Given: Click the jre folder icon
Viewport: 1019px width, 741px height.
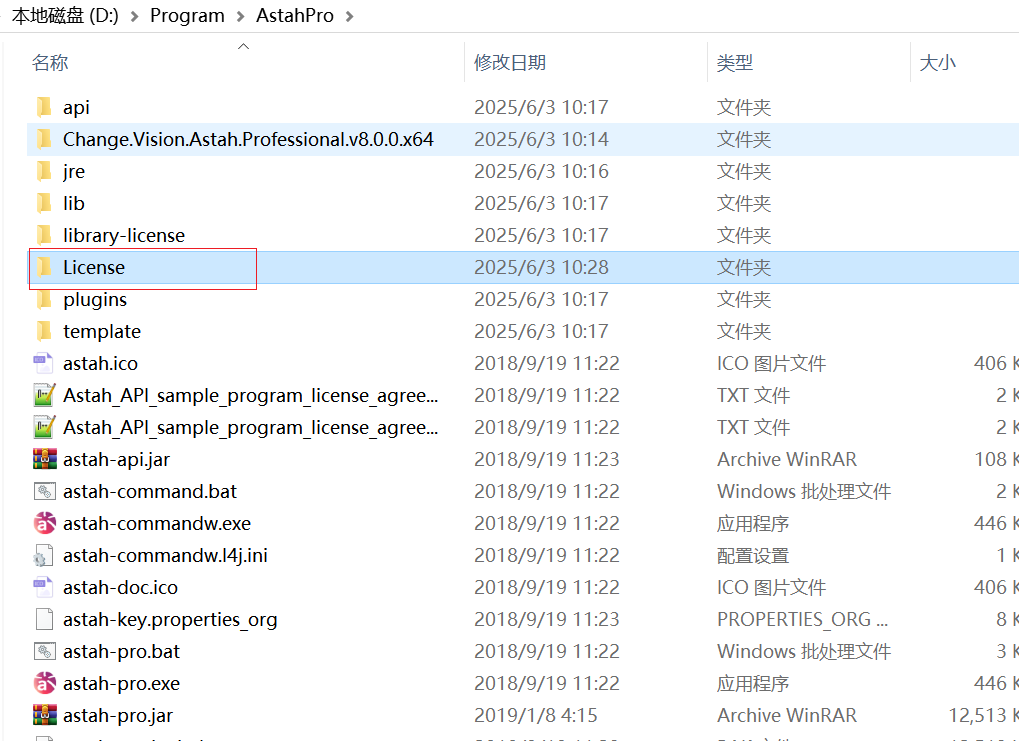Looking at the screenshot, I should tap(44, 171).
